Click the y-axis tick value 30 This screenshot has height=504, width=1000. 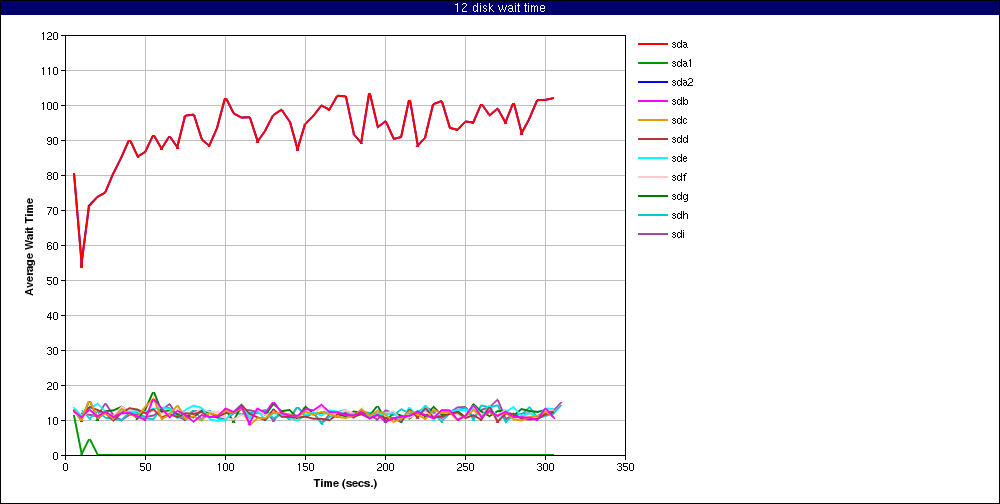(x=54, y=350)
